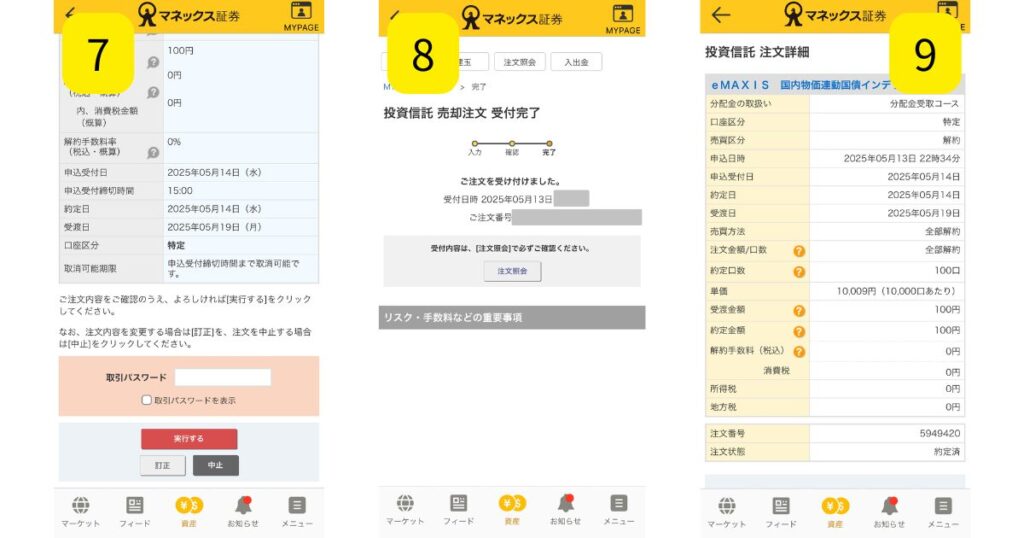Screen dimensions: 1024x538
Task: Open help icon for 約定口数
Action: [x=799, y=272]
